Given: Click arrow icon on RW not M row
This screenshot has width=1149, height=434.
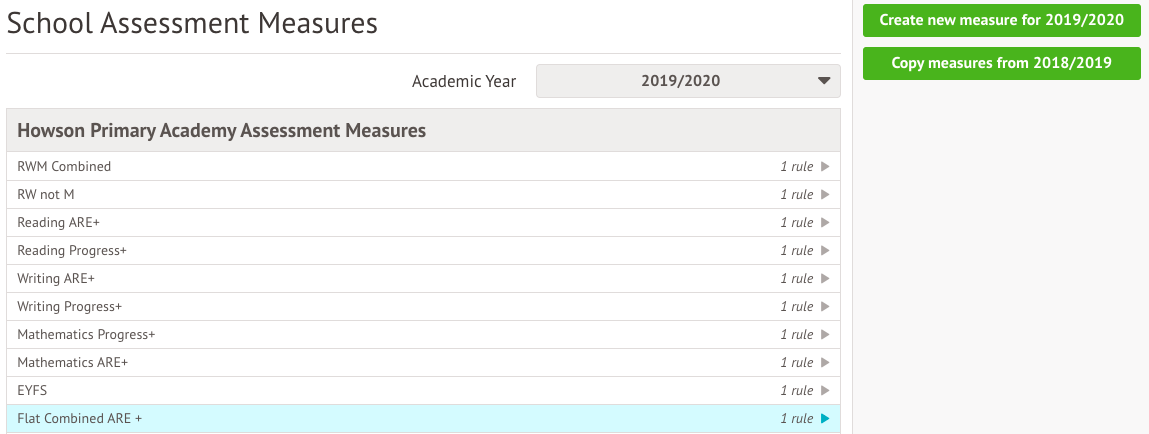Looking at the screenshot, I should tap(825, 195).
